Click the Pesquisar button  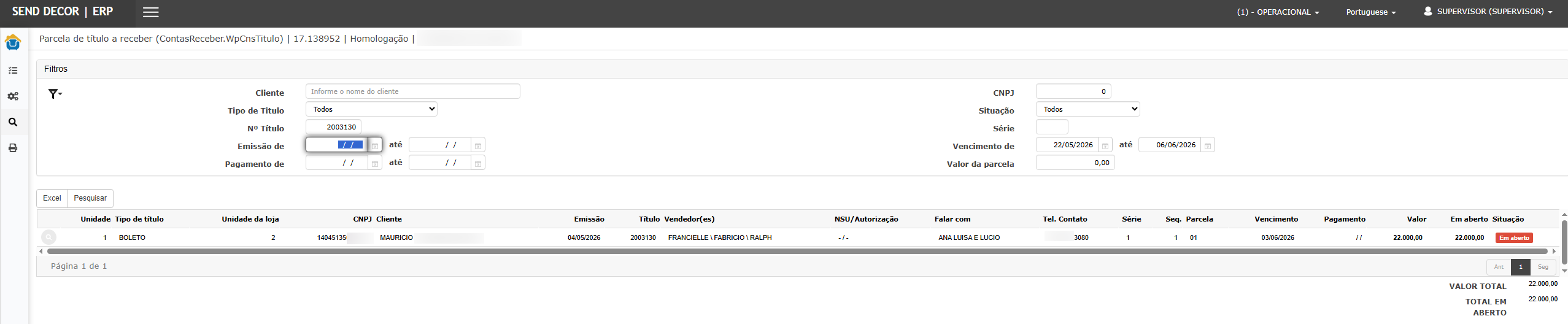click(90, 198)
